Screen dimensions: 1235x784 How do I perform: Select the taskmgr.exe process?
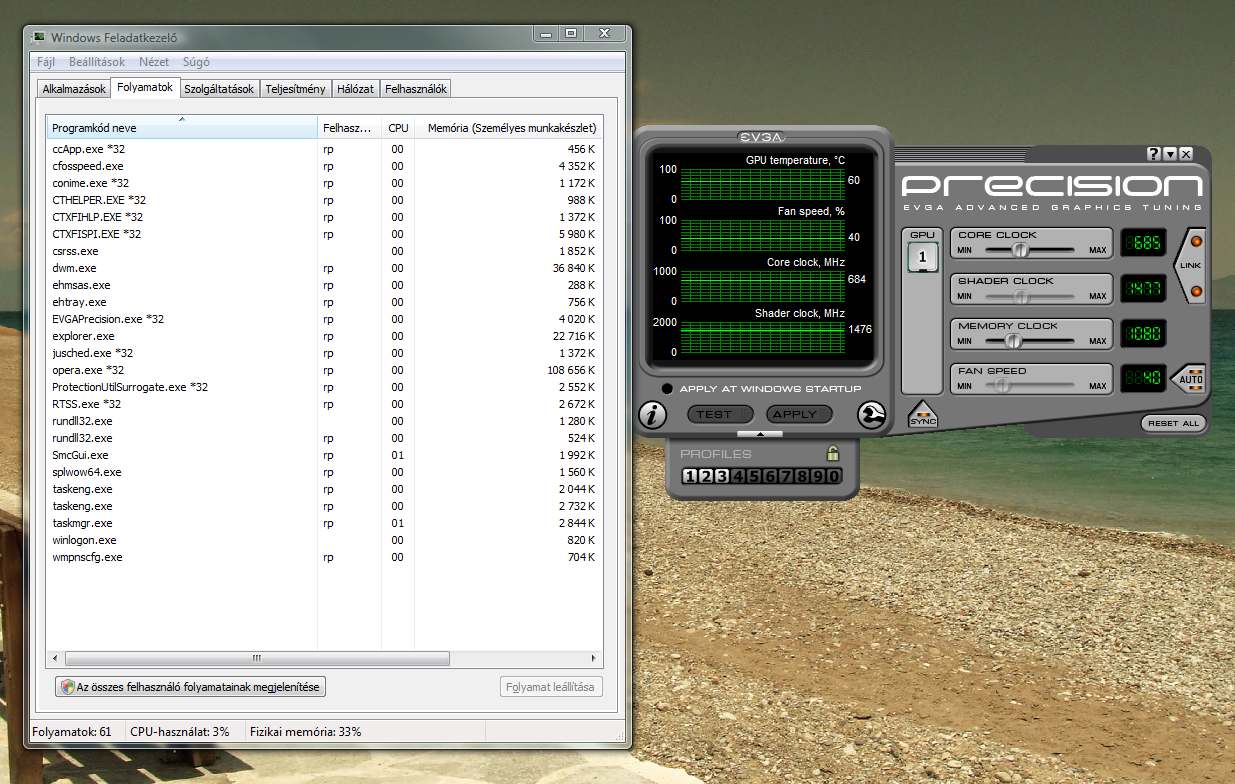tap(325, 523)
